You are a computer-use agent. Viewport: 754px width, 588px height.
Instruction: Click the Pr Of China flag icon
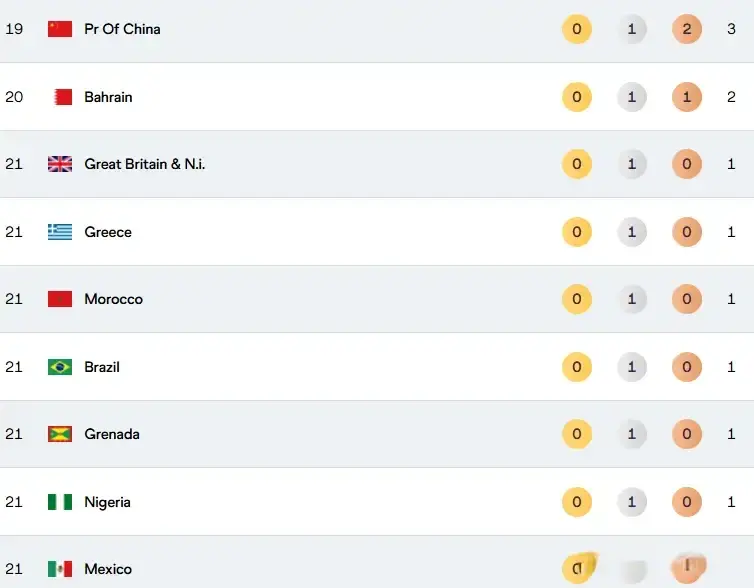point(60,29)
